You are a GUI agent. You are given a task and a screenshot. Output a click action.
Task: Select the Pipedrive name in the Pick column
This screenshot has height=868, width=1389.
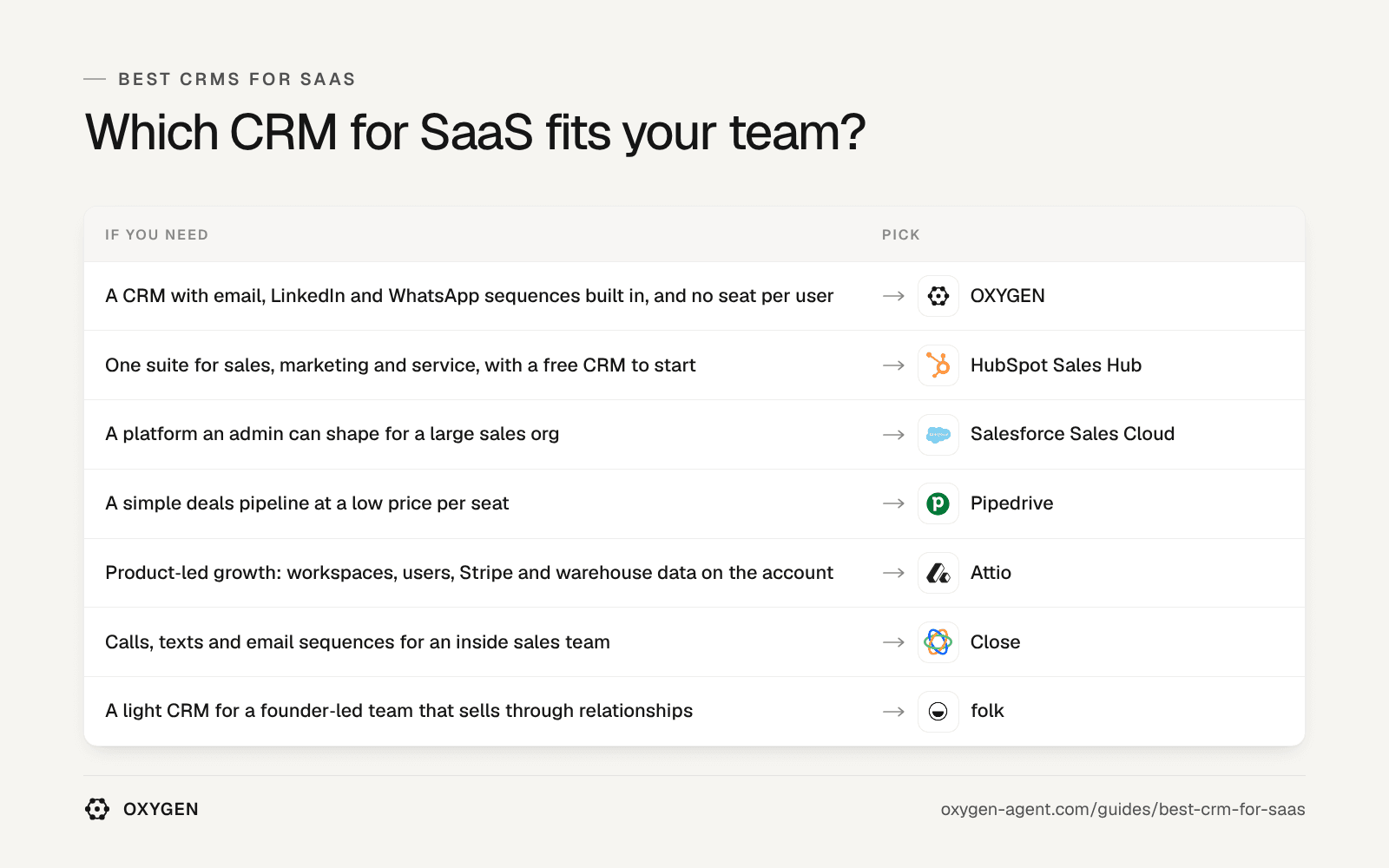click(x=1011, y=503)
